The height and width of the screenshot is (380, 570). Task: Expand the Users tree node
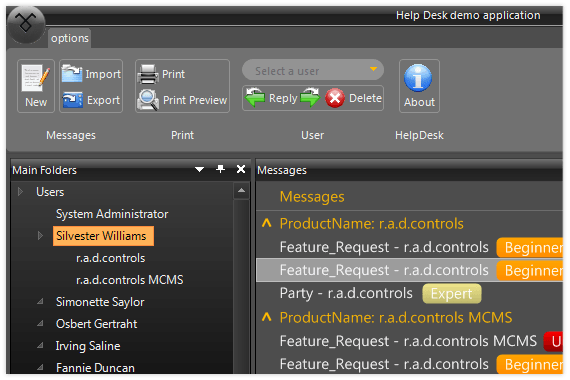[20, 192]
